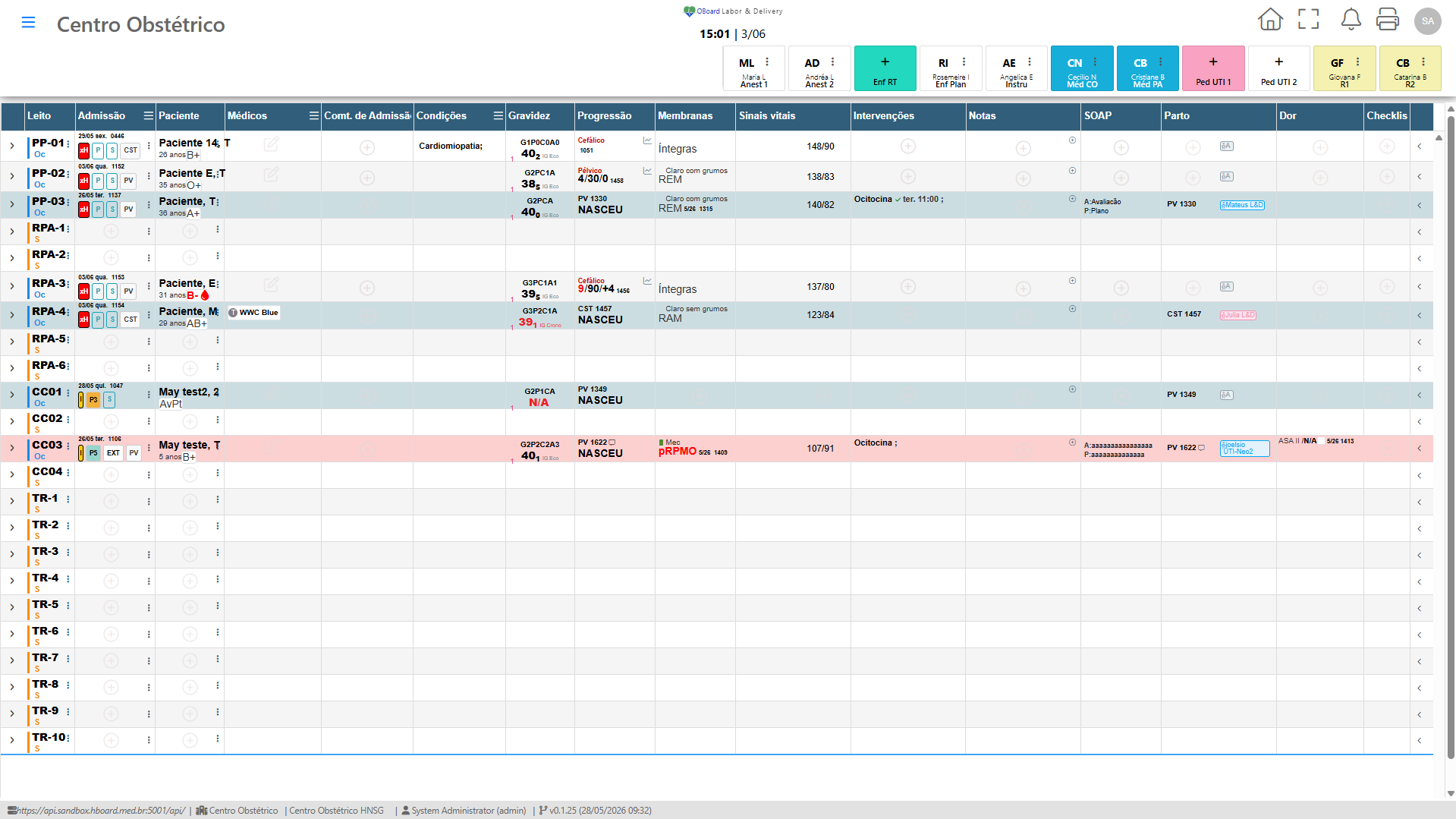Add dor entry for PP-01
This screenshot has height=819, width=1456.
[1319, 147]
